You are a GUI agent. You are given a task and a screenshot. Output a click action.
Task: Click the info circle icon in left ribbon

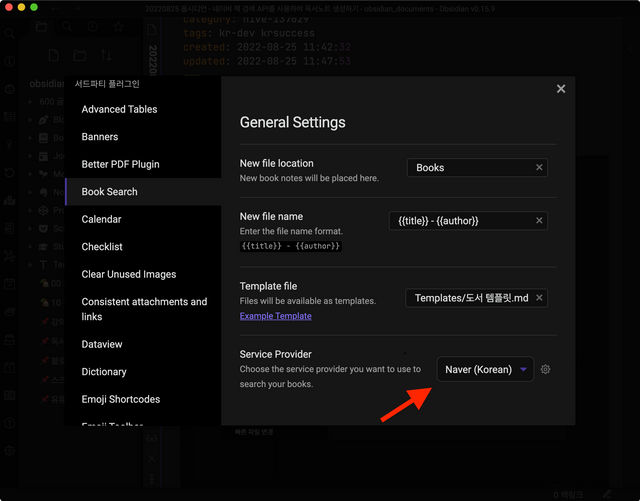pyautogui.click(x=9, y=61)
